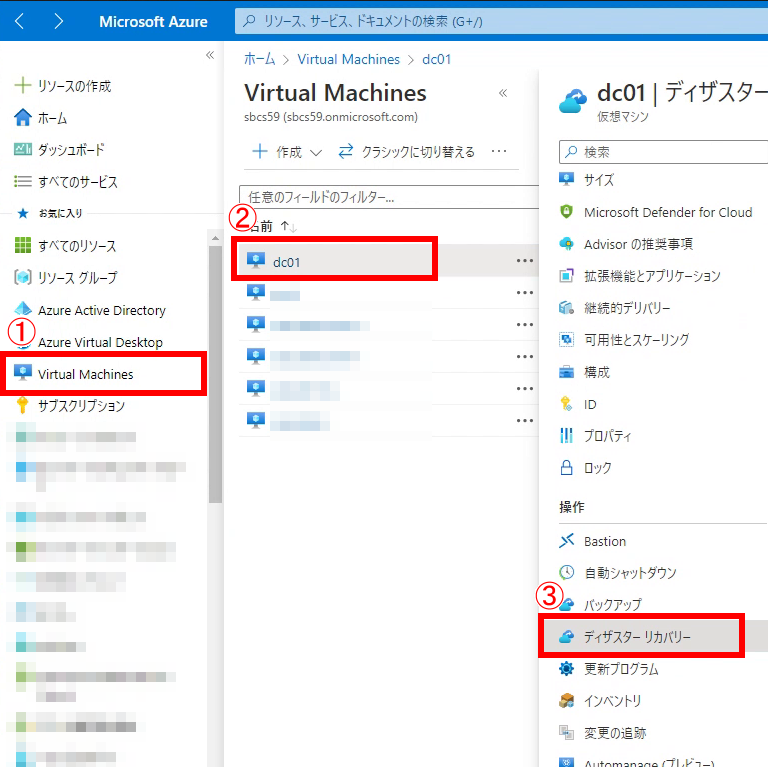Open 可用性とスケーリング
Screen dimensions: 768x767
coord(624,339)
